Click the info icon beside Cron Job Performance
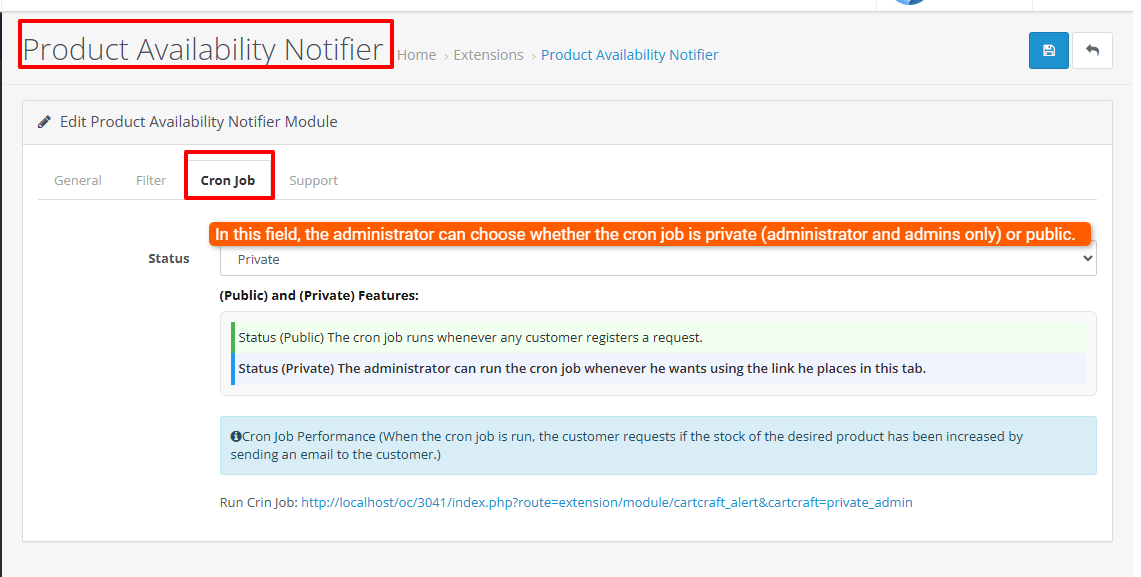This screenshot has width=1141, height=577. 236,437
